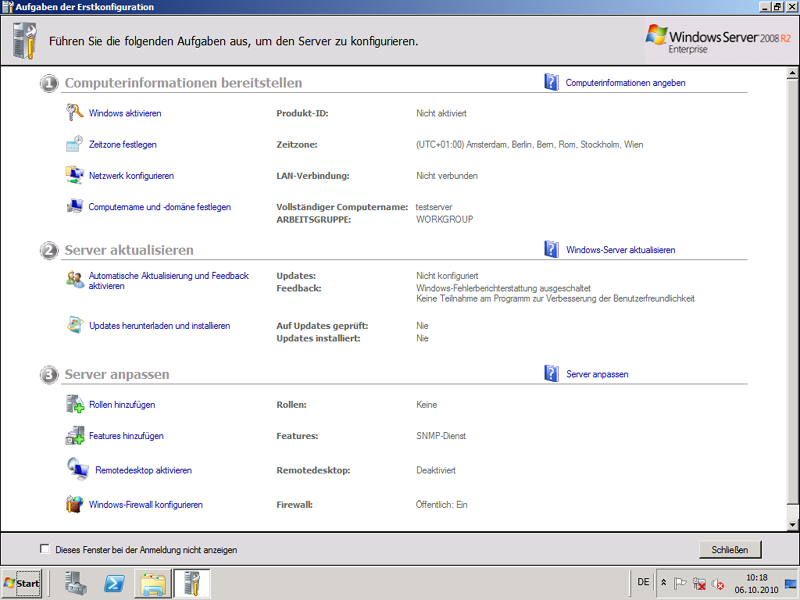The image size is (800, 600).
Task: Open Automatische Aktualisierung und Feedback aktivieren link
Action: 169,281
